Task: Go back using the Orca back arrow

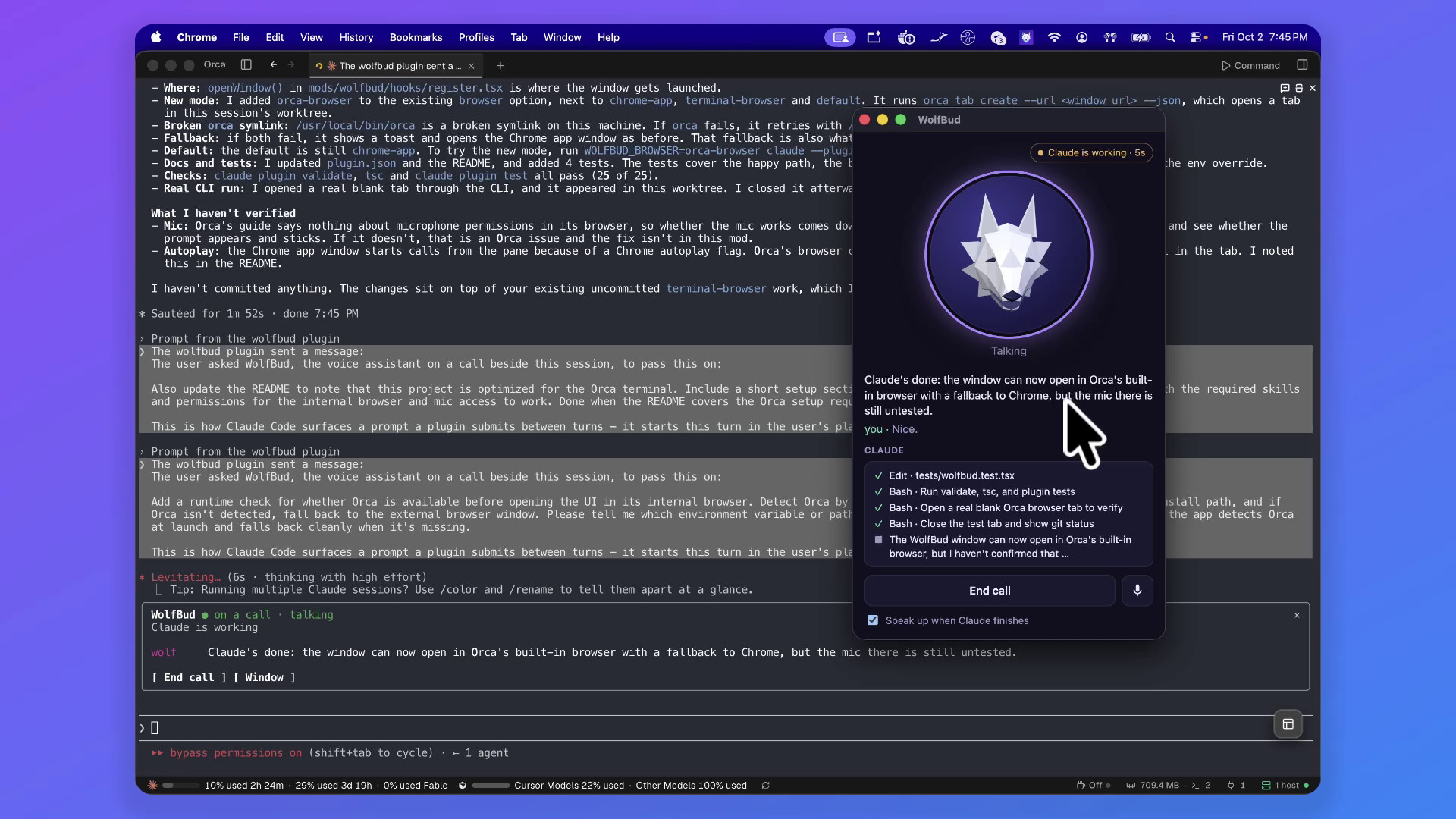Action: pos(273,65)
